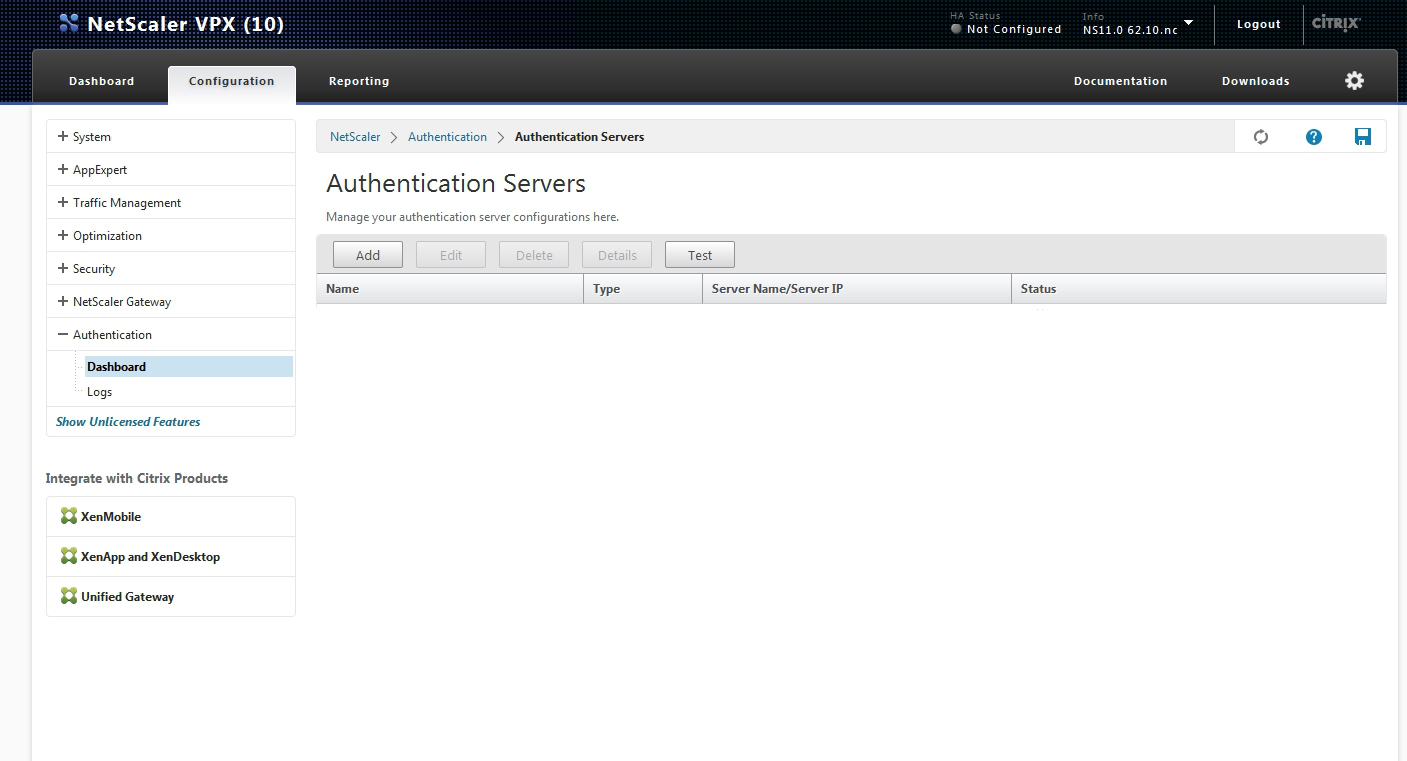This screenshot has height=761, width=1407.
Task: Switch to the Reporting tab
Action: click(358, 80)
